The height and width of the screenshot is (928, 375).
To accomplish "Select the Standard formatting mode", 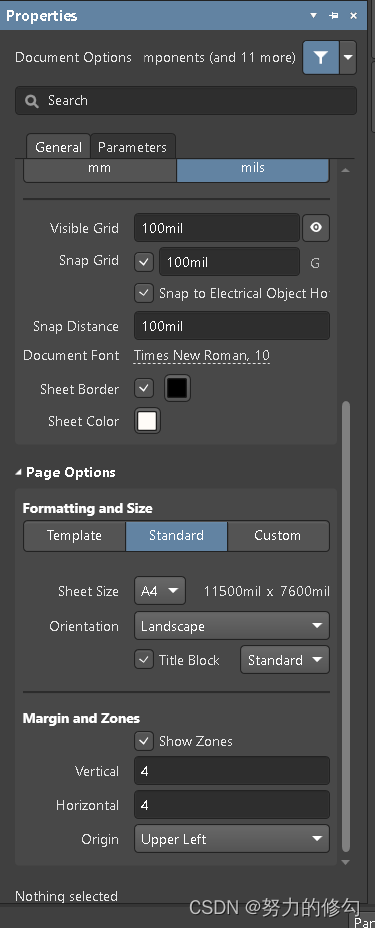I will pos(176,536).
